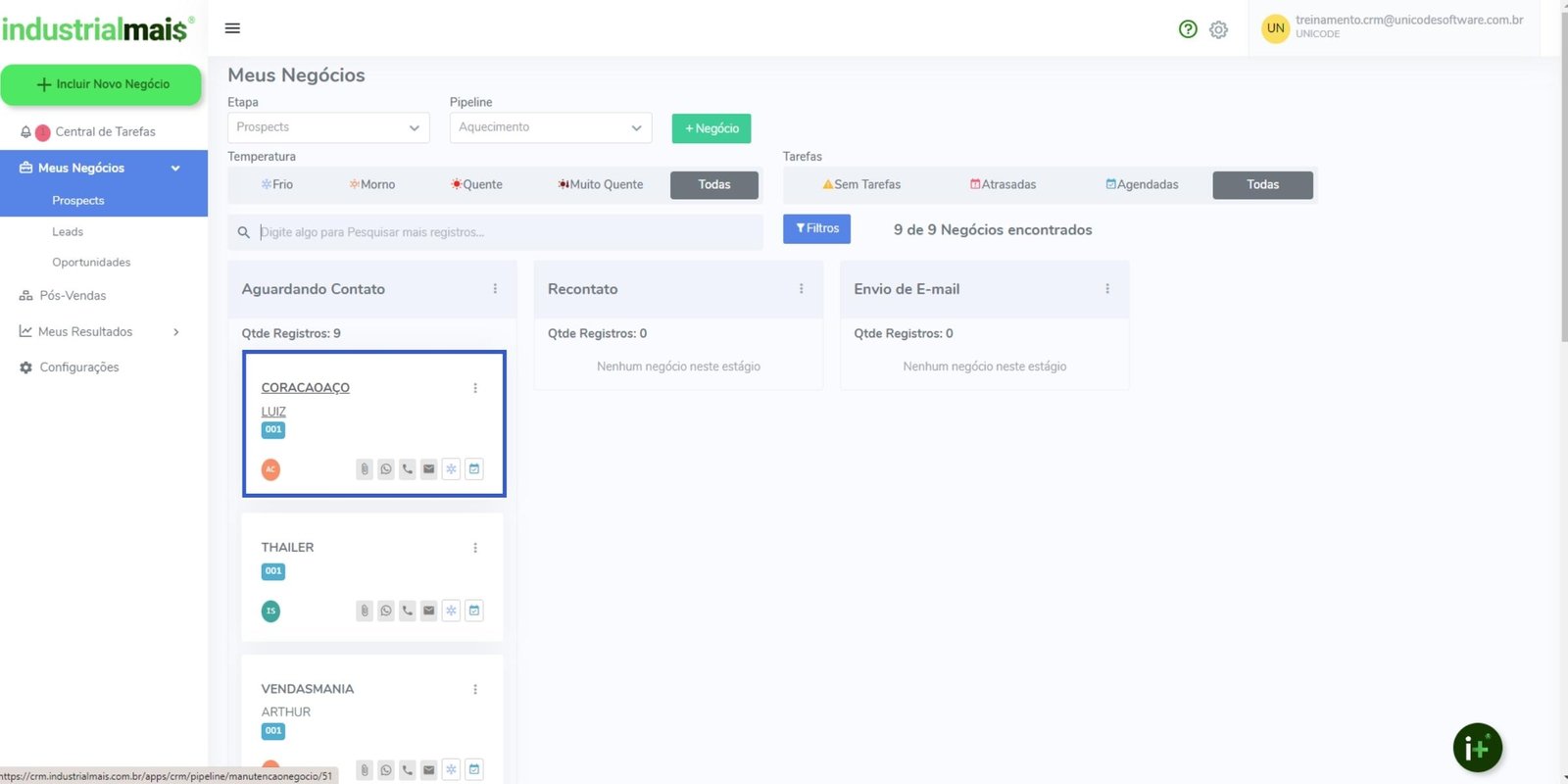Open settings gear icon in top bar

pos(1218,29)
